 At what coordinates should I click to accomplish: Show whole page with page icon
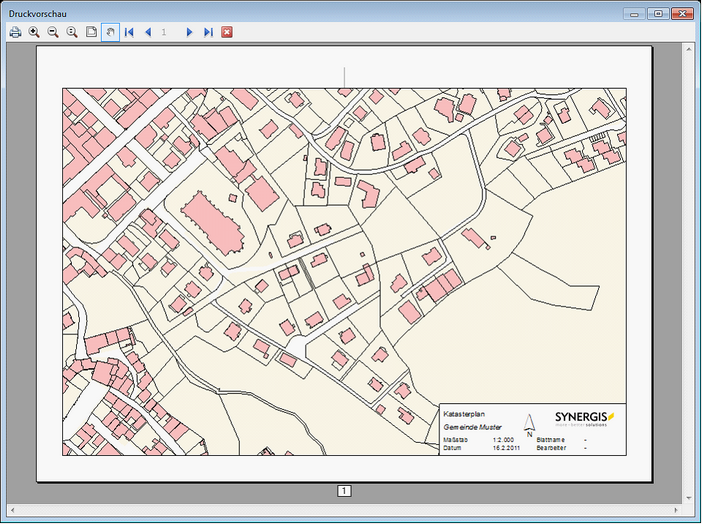(x=91, y=32)
